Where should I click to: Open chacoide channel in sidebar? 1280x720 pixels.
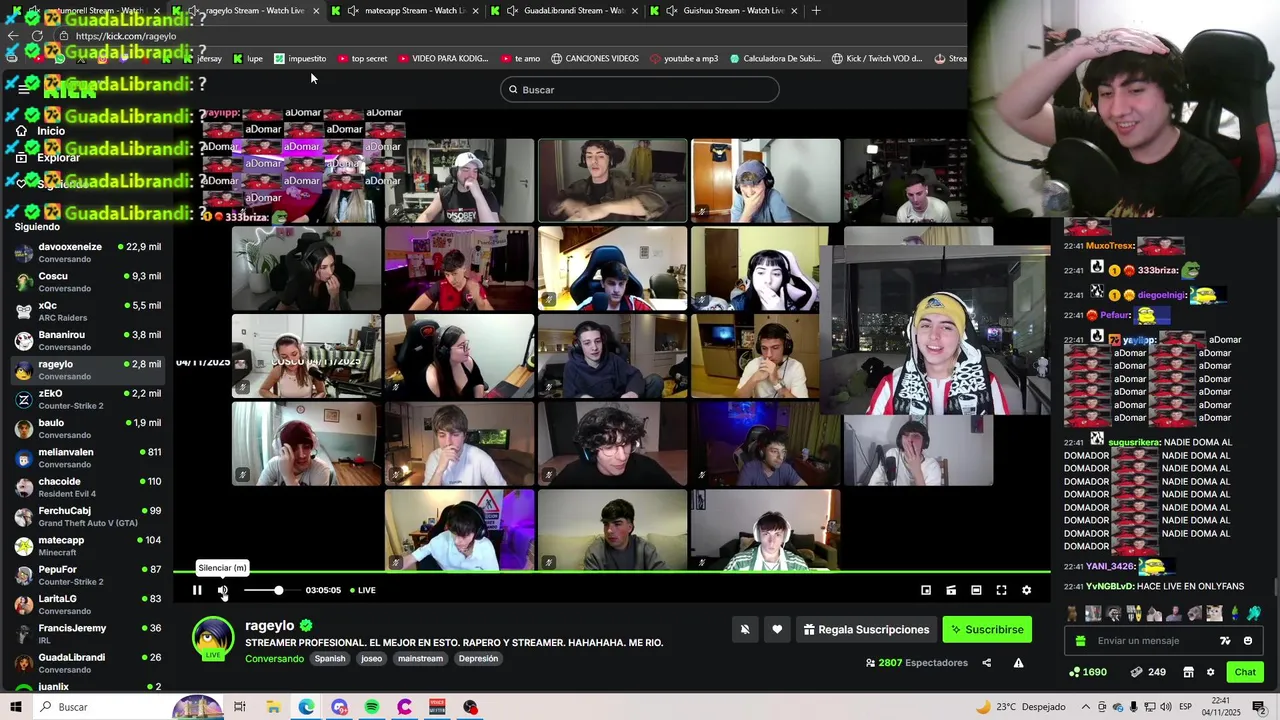pyautogui.click(x=87, y=487)
